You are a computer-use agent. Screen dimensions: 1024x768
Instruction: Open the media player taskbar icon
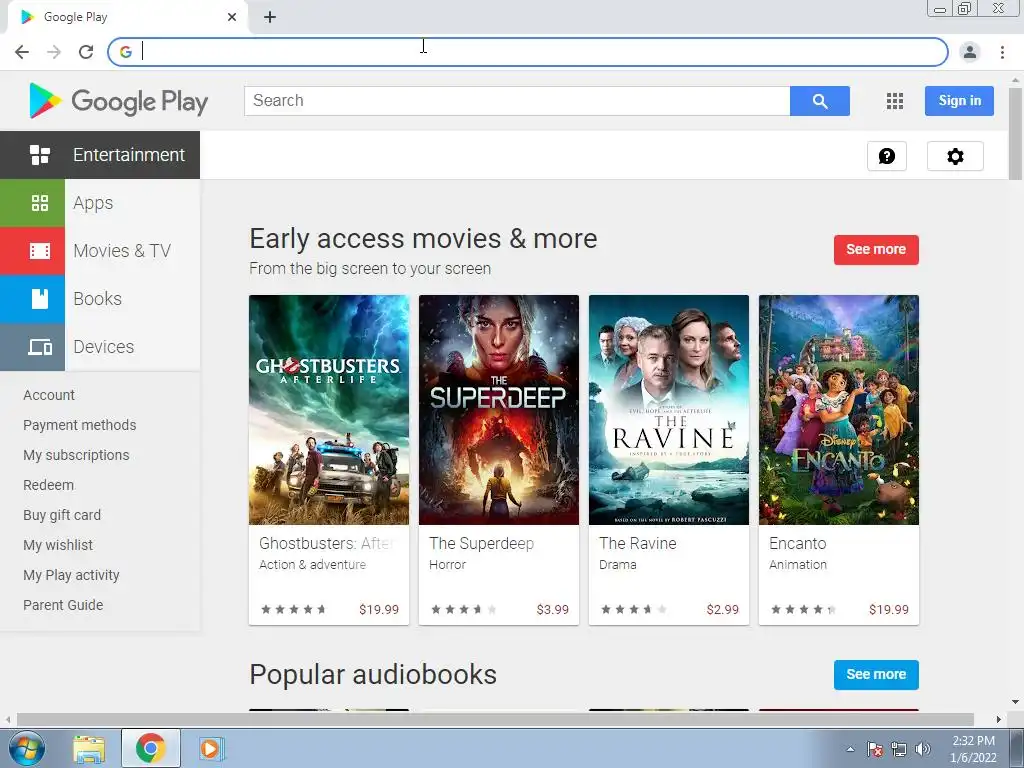click(x=211, y=748)
